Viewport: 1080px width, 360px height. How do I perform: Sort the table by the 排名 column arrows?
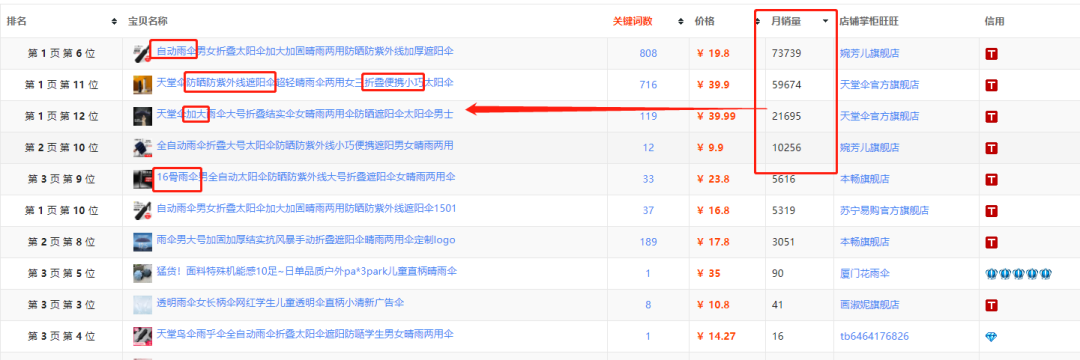(x=114, y=21)
